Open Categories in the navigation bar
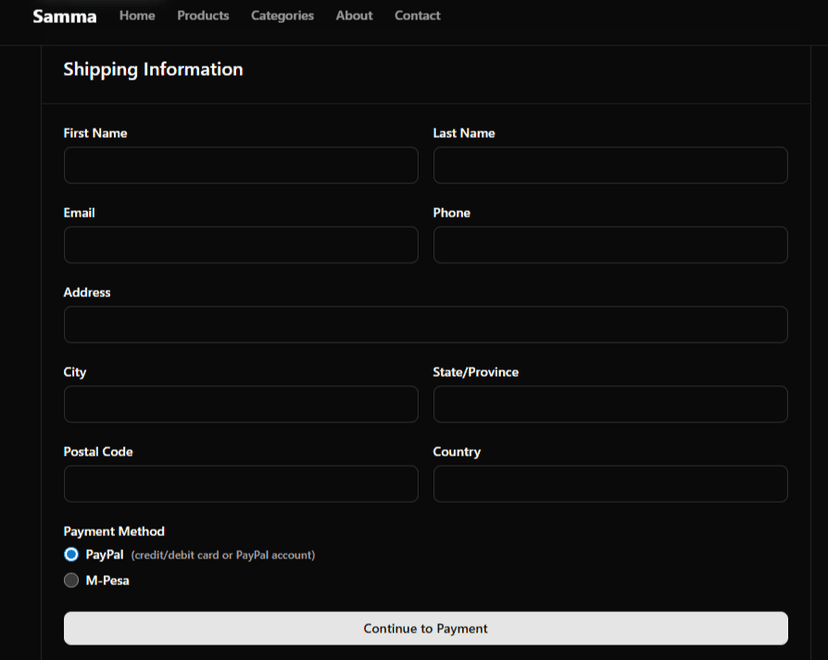The height and width of the screenshot is (660, 828). (x=282, y=16)
